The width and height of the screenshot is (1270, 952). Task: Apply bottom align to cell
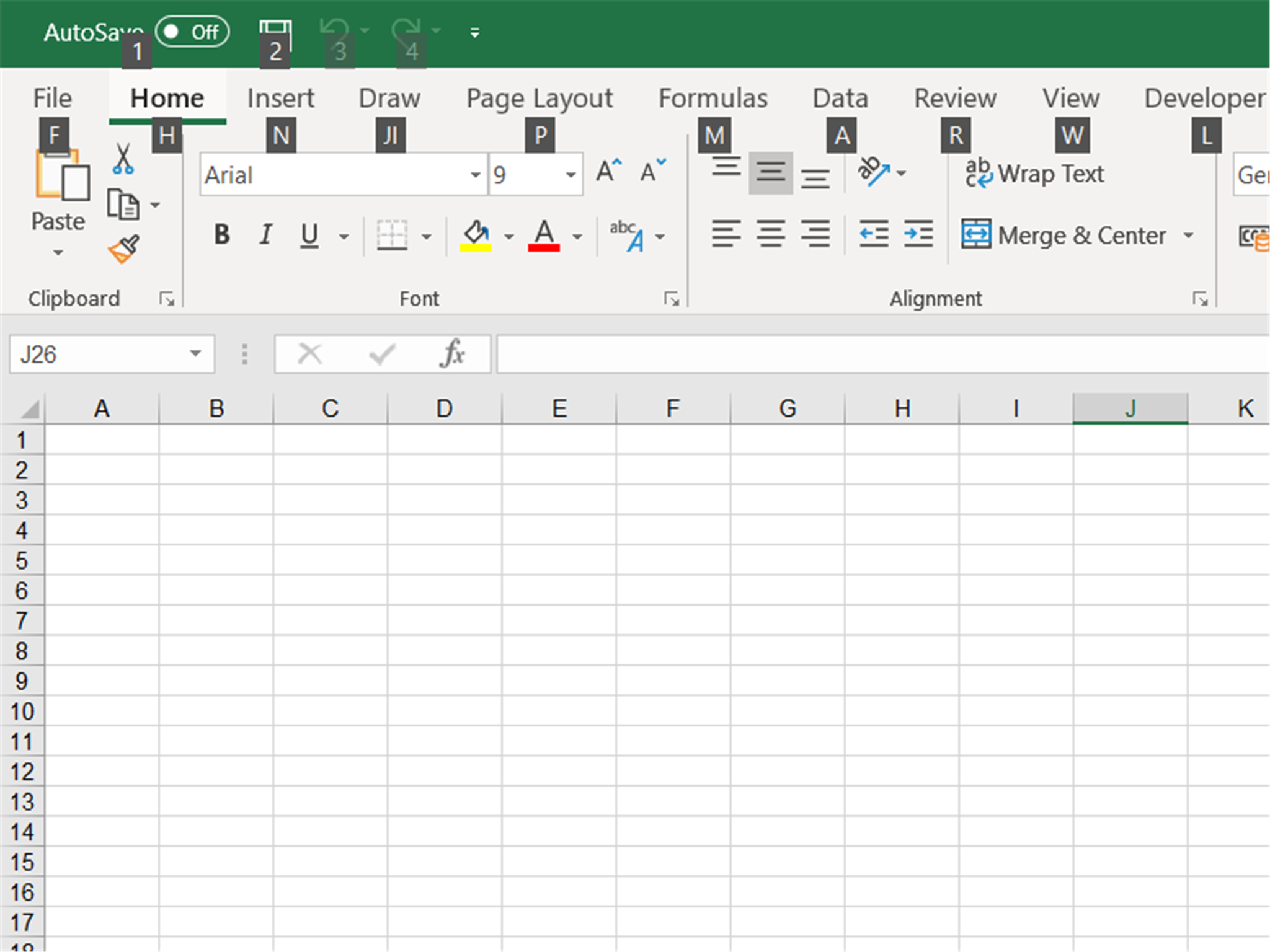(x=815, y=177)
